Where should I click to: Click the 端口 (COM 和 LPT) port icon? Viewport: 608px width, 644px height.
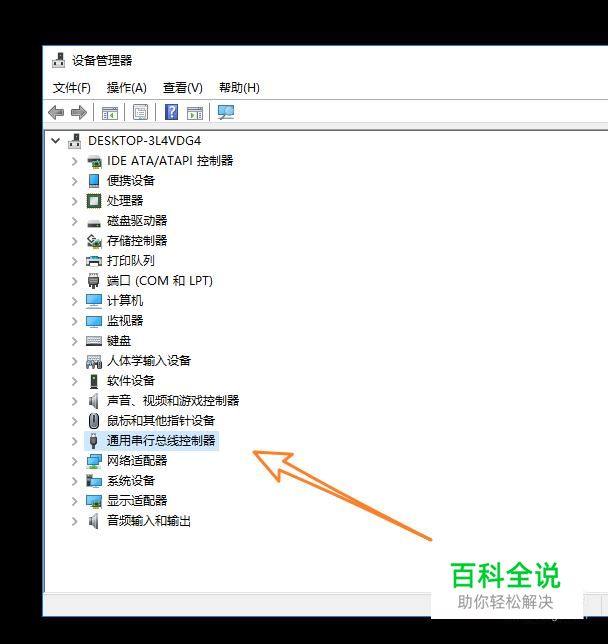(94, 281)
